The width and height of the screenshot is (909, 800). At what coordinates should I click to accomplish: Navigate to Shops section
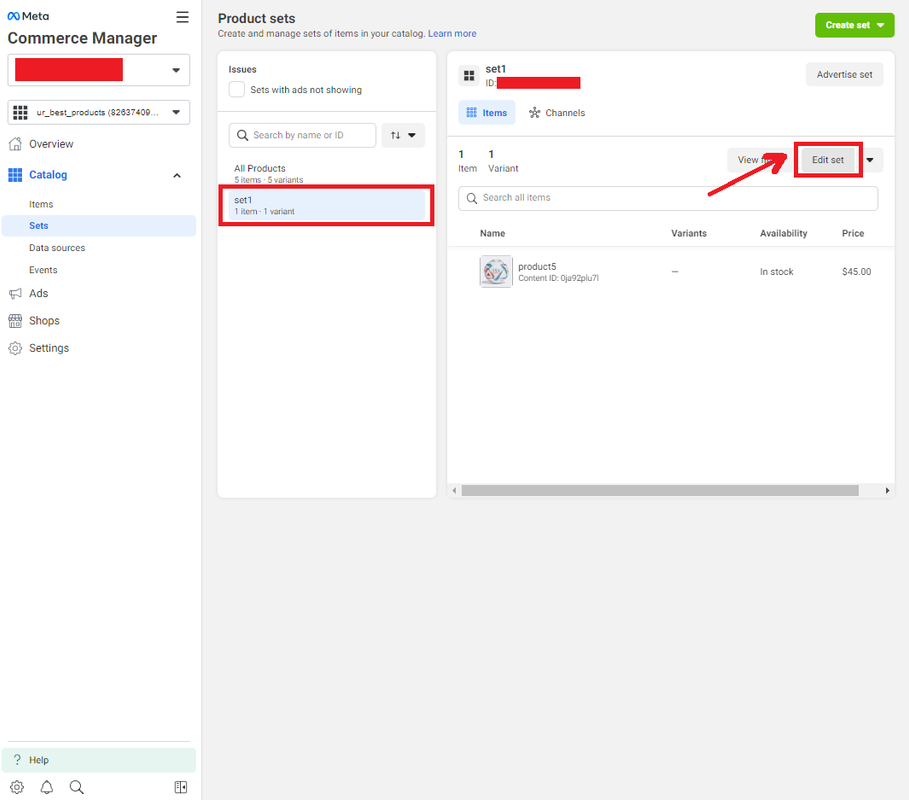(x=44, y=321)
